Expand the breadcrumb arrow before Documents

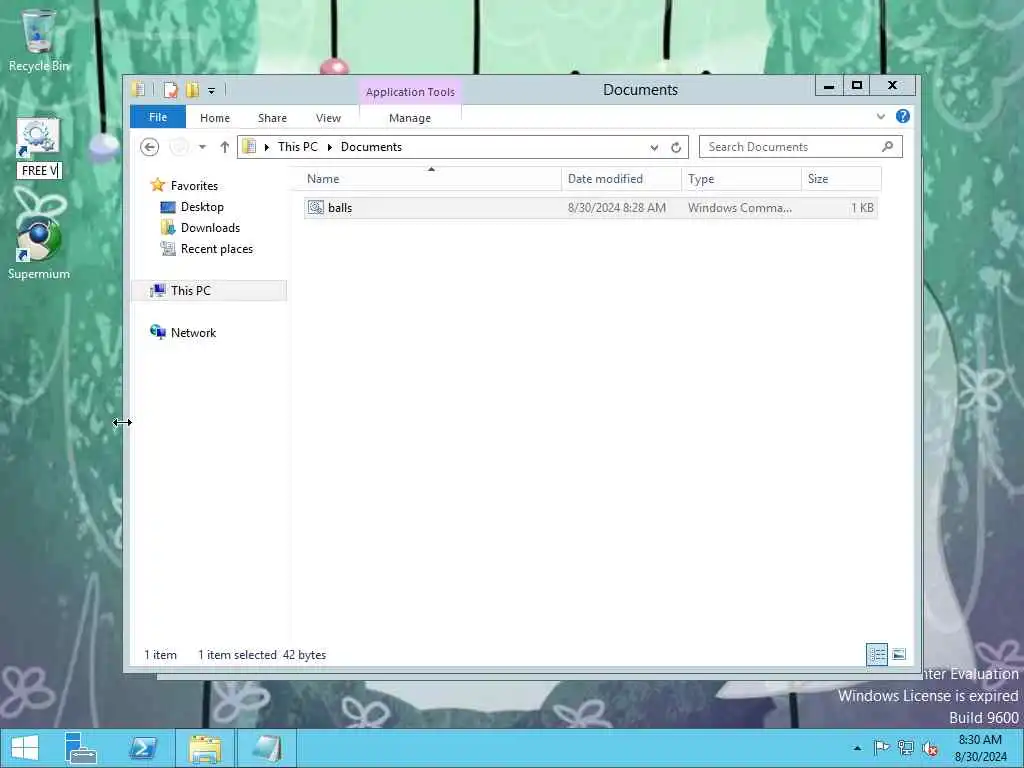pyautogui.click(x=330, y=147)
